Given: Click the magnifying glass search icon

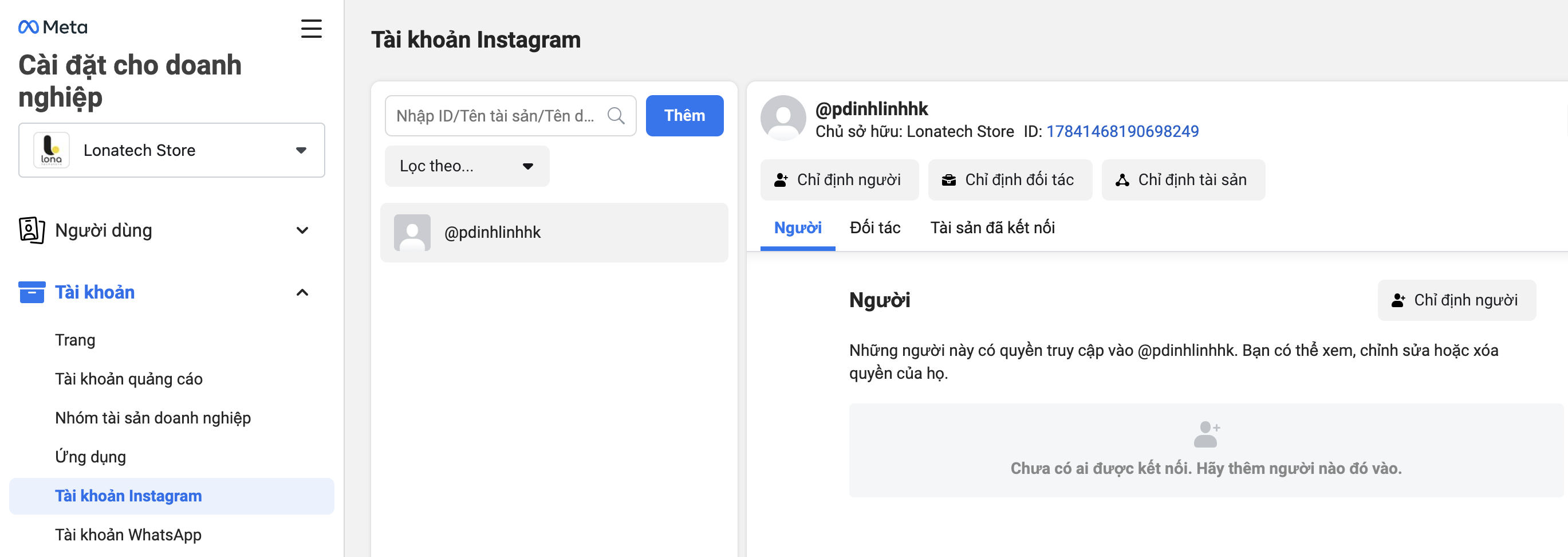Looking at the screenshot, I should click(616, 116).
